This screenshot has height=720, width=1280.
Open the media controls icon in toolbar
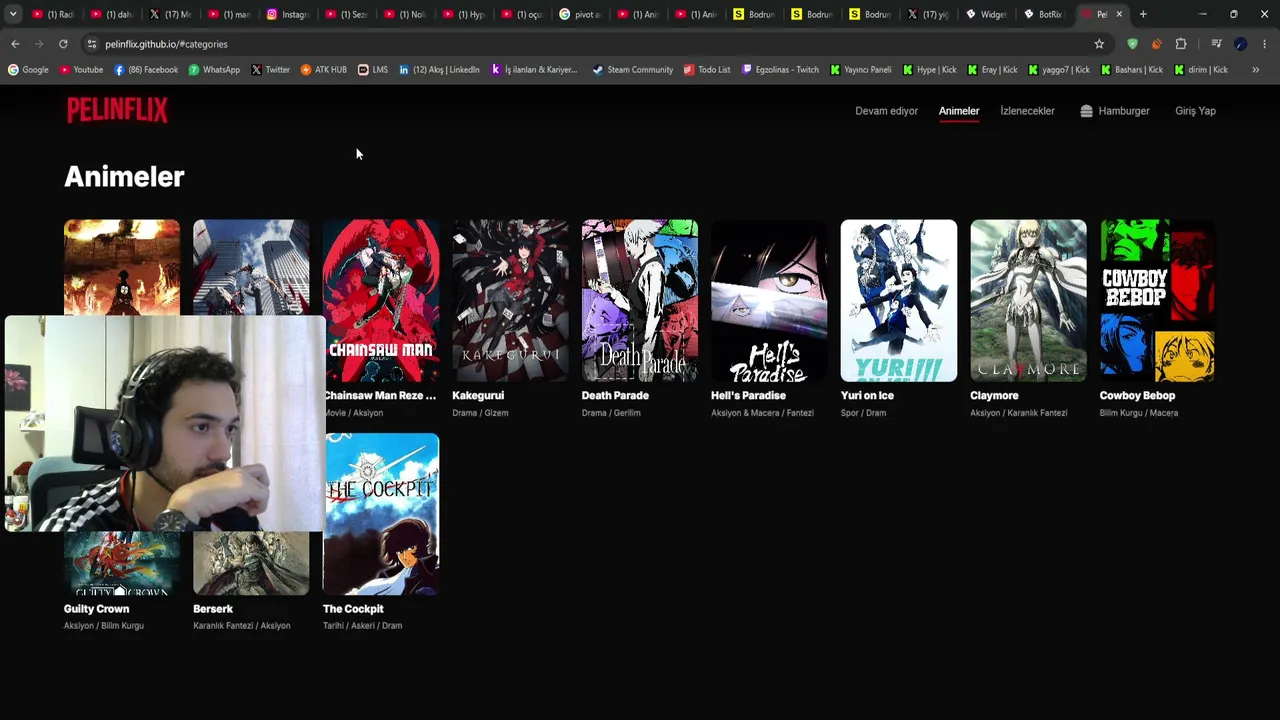click(x=1216, y=44)
